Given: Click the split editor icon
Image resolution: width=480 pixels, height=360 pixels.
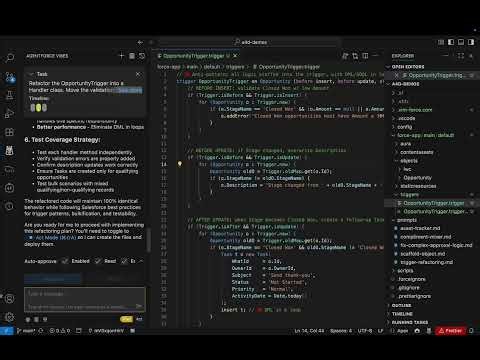Looking at the screenshot, I should pyautogui.click(x=365, y=56).
